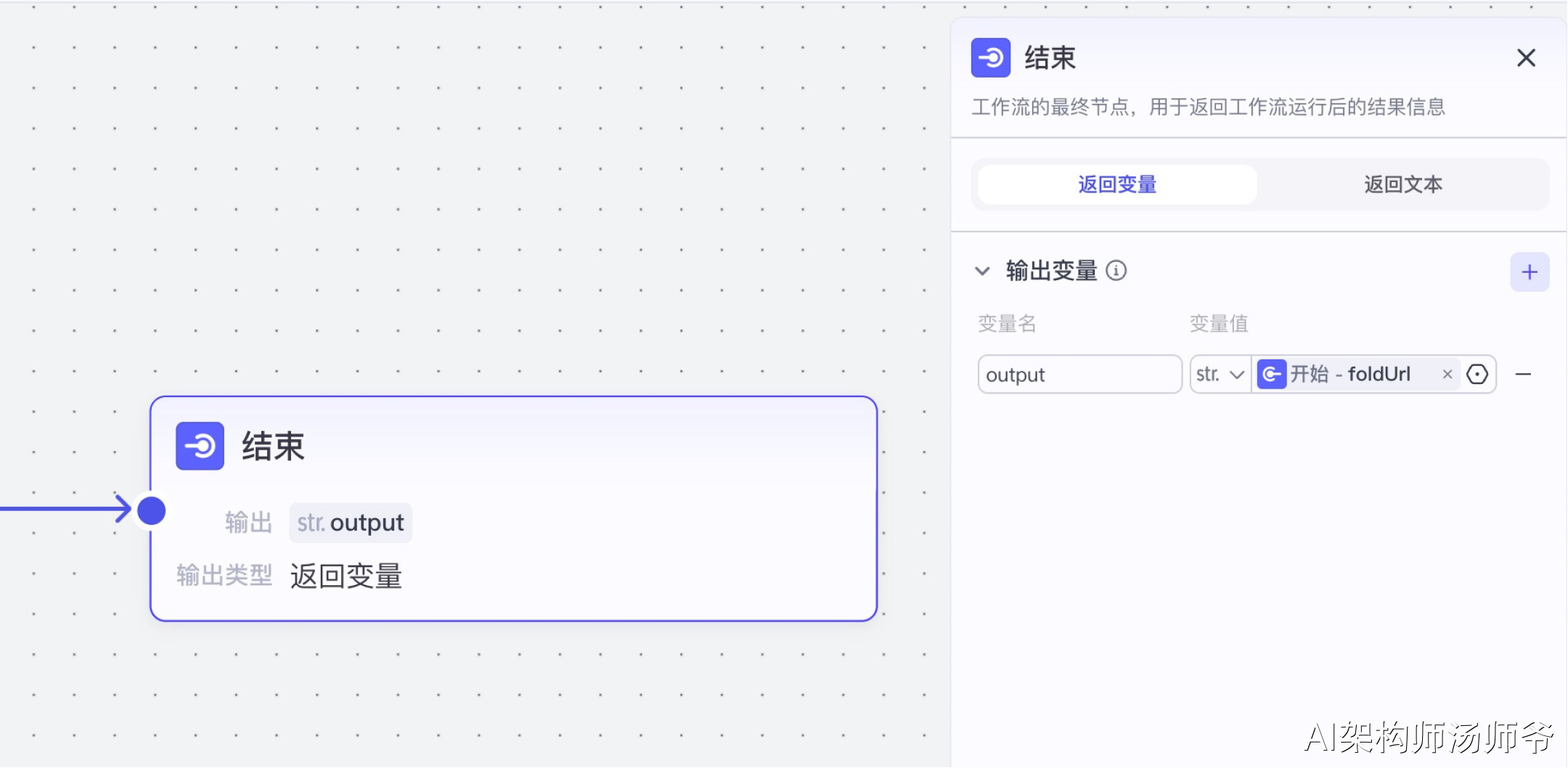Click the 结束 node icon on canvas
This screenshot has height=768, width=1568.
tap(200, 446)
